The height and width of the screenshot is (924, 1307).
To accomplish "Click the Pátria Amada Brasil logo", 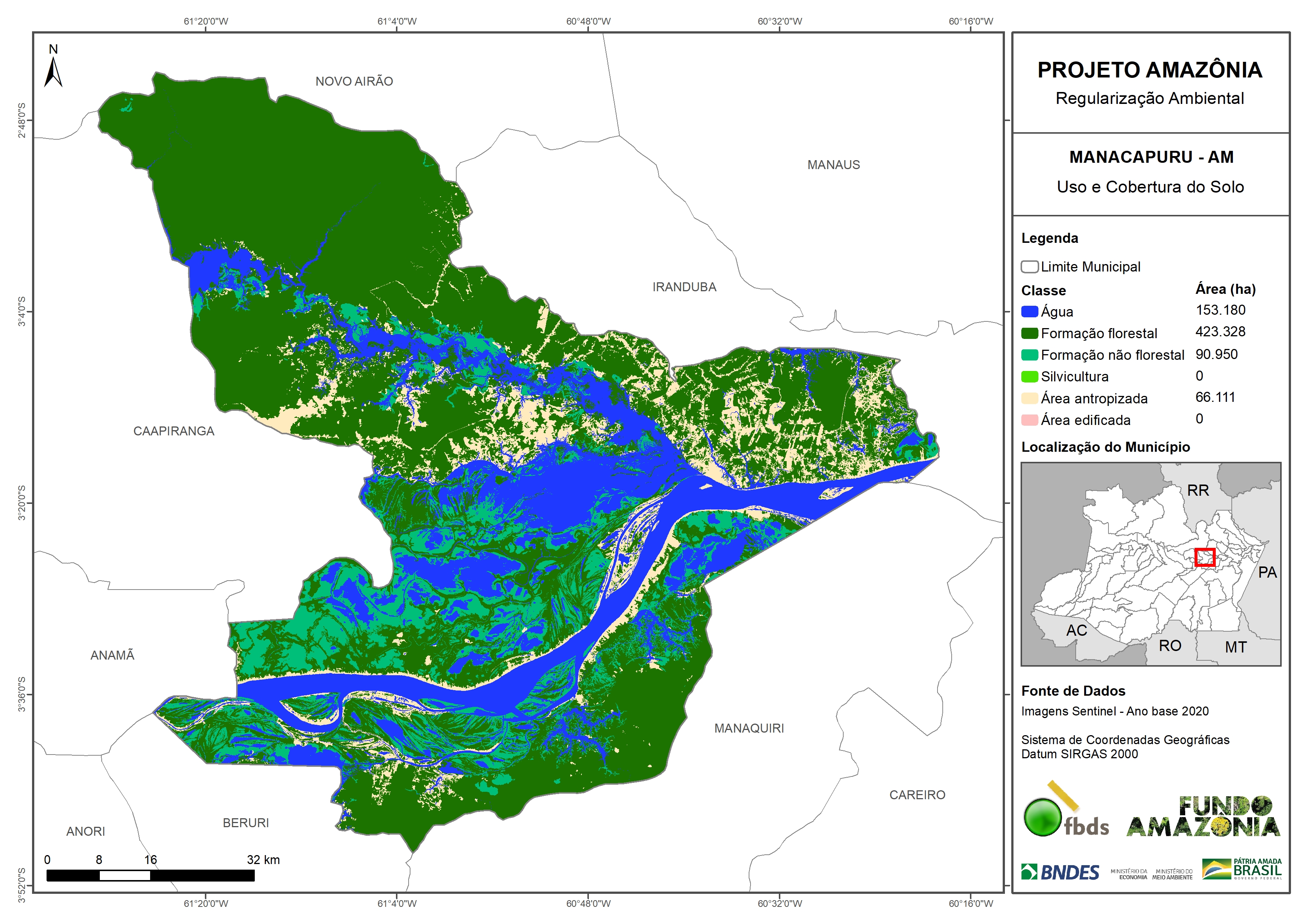I will pyautogui.click(x=1242, y=869).
